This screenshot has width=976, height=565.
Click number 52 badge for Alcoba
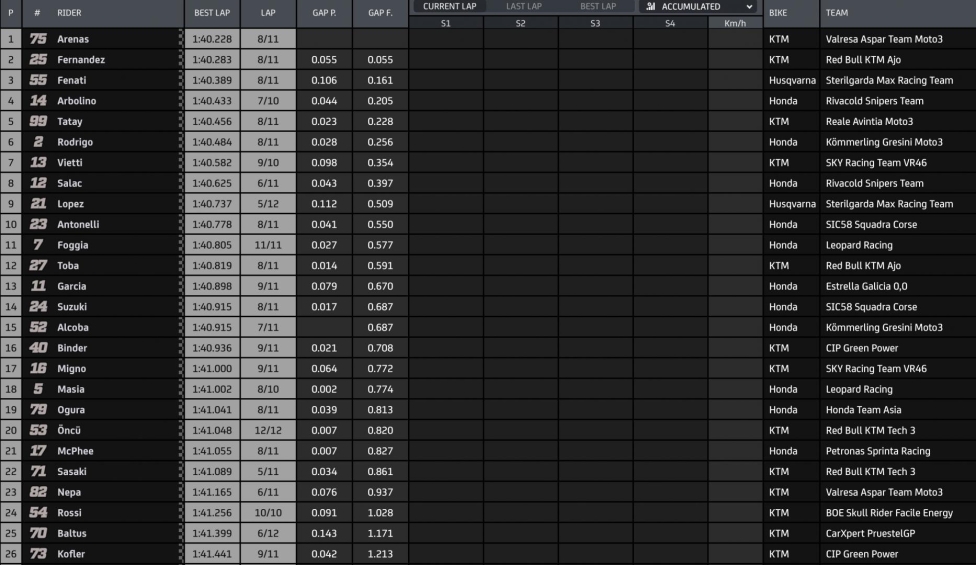(x=38, y=327)
